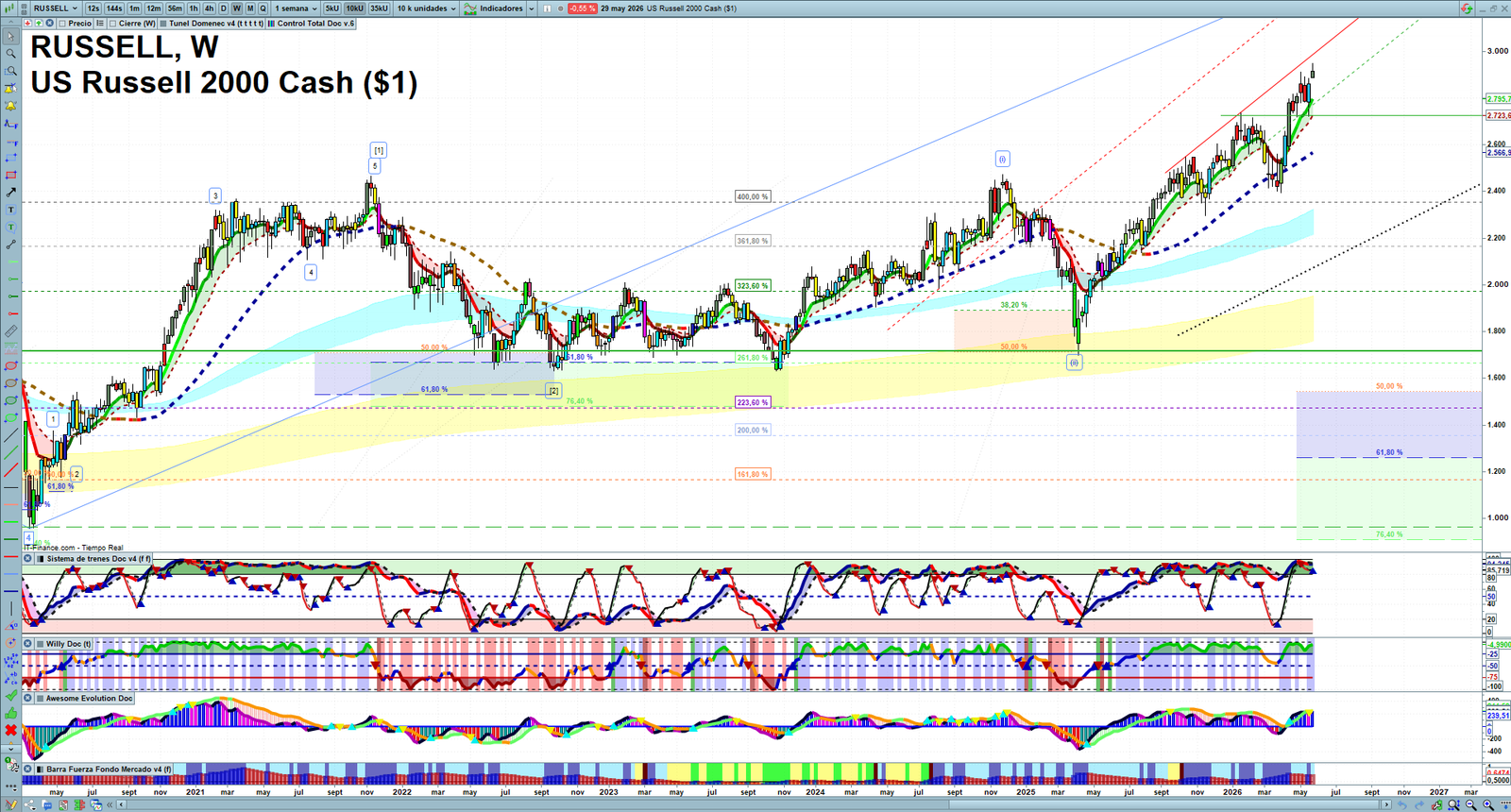Select the magnifier zoom tool
Viewport: 1511px width, 812px height.
click(x=11, y=54)
